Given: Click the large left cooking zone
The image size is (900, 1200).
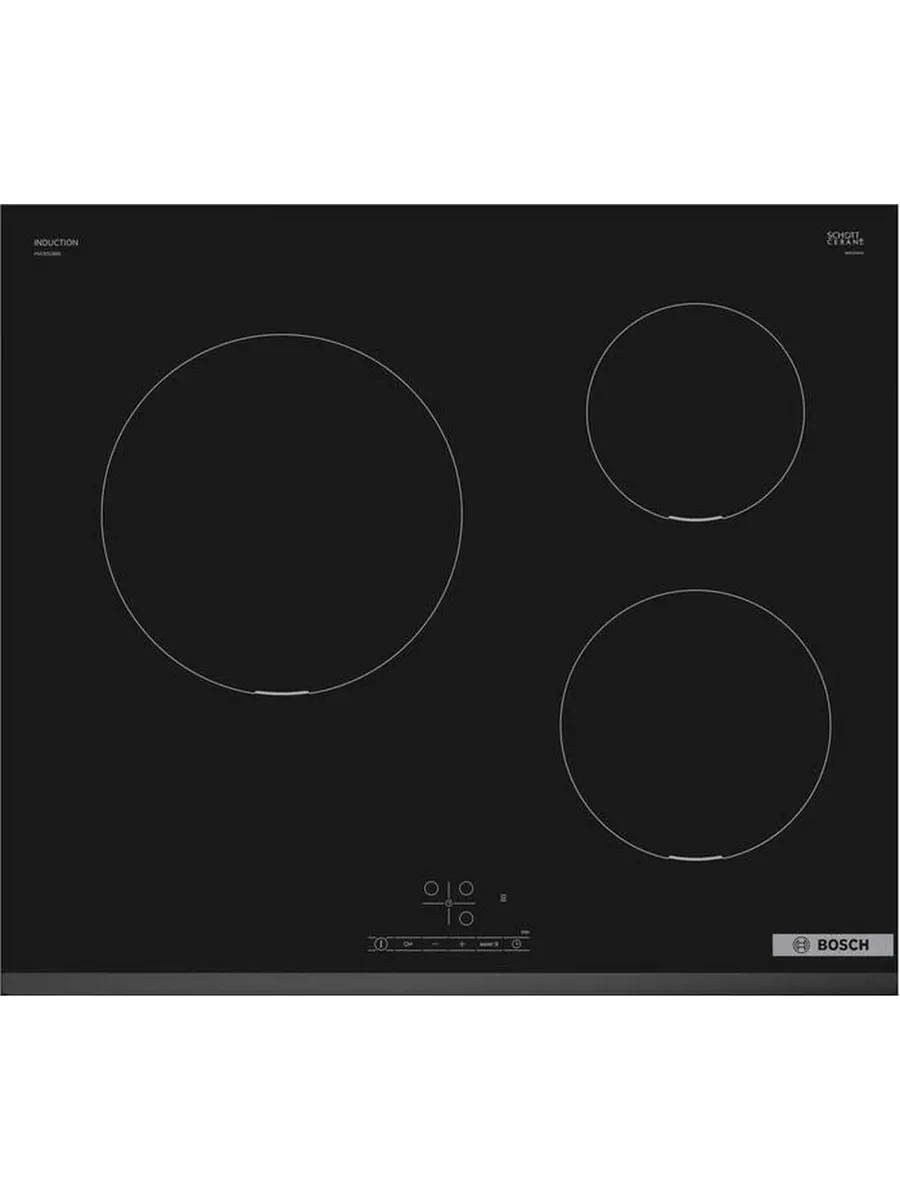Looking at the screenshot, I should [x=281, y=513].
